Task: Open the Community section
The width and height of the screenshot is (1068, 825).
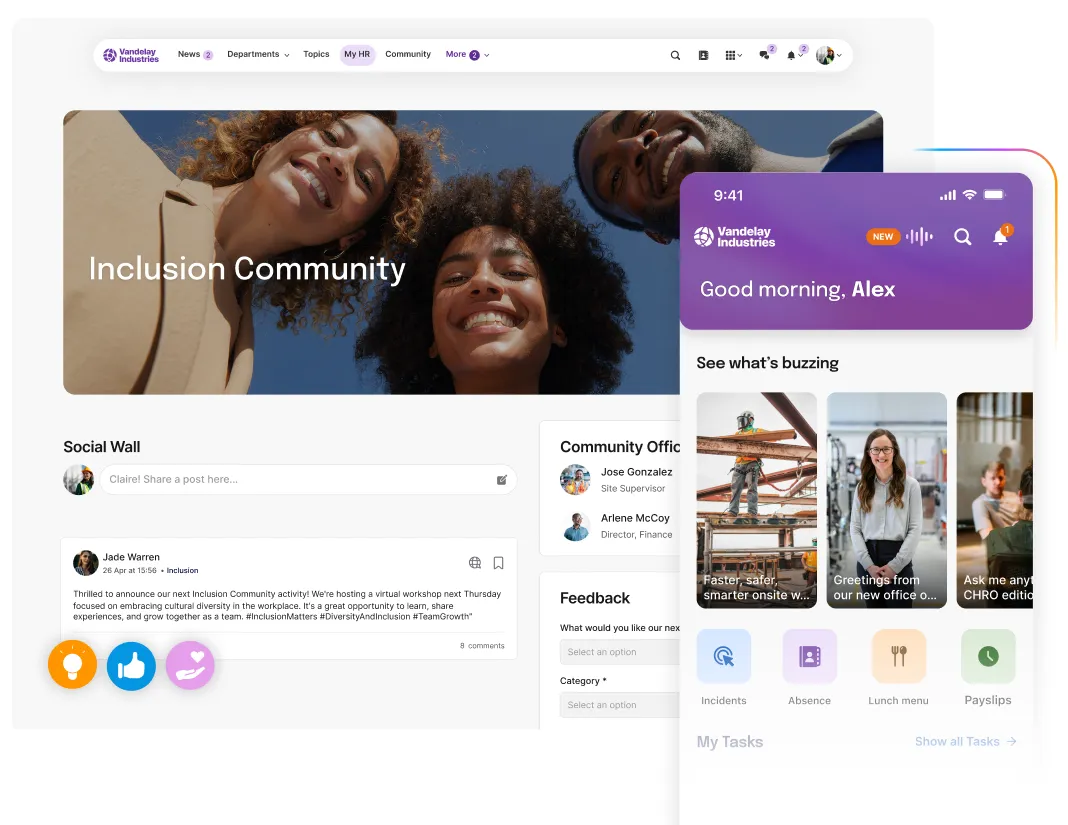Action: pyautogui.click(x=408, y=55)
